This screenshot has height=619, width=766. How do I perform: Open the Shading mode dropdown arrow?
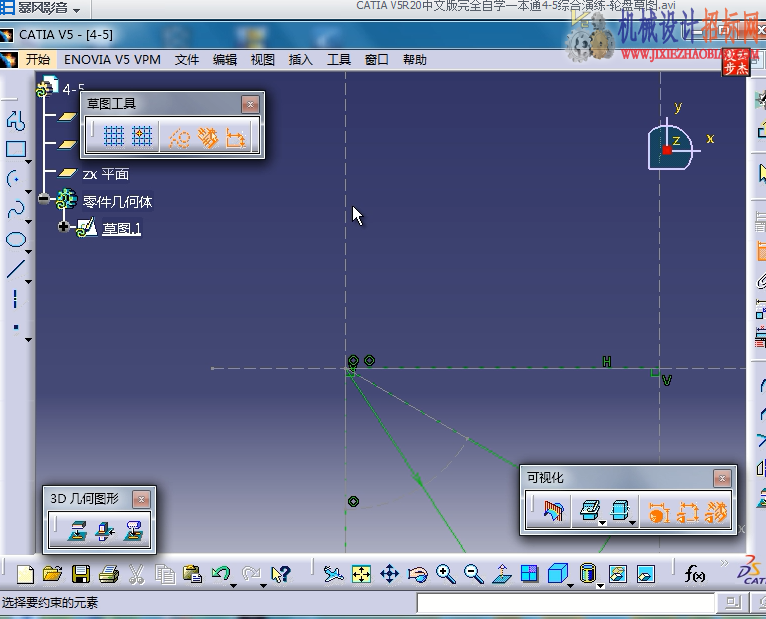pyautogui.click(x=600, y=585)
